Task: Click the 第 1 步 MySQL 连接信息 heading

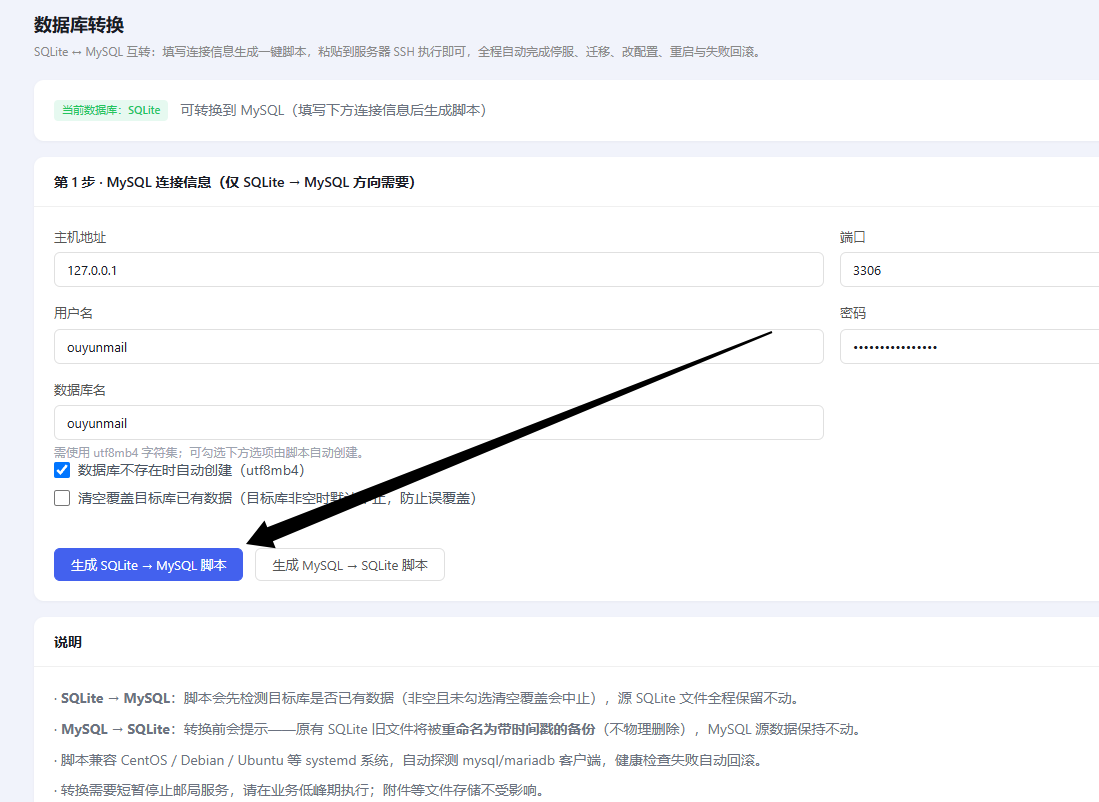Action: click(x=235, y=182)
